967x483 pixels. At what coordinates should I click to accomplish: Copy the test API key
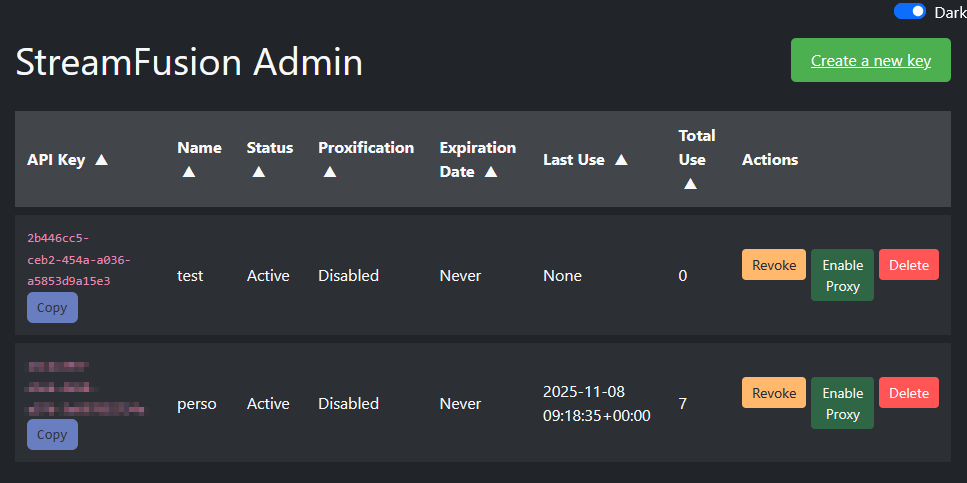52,307
